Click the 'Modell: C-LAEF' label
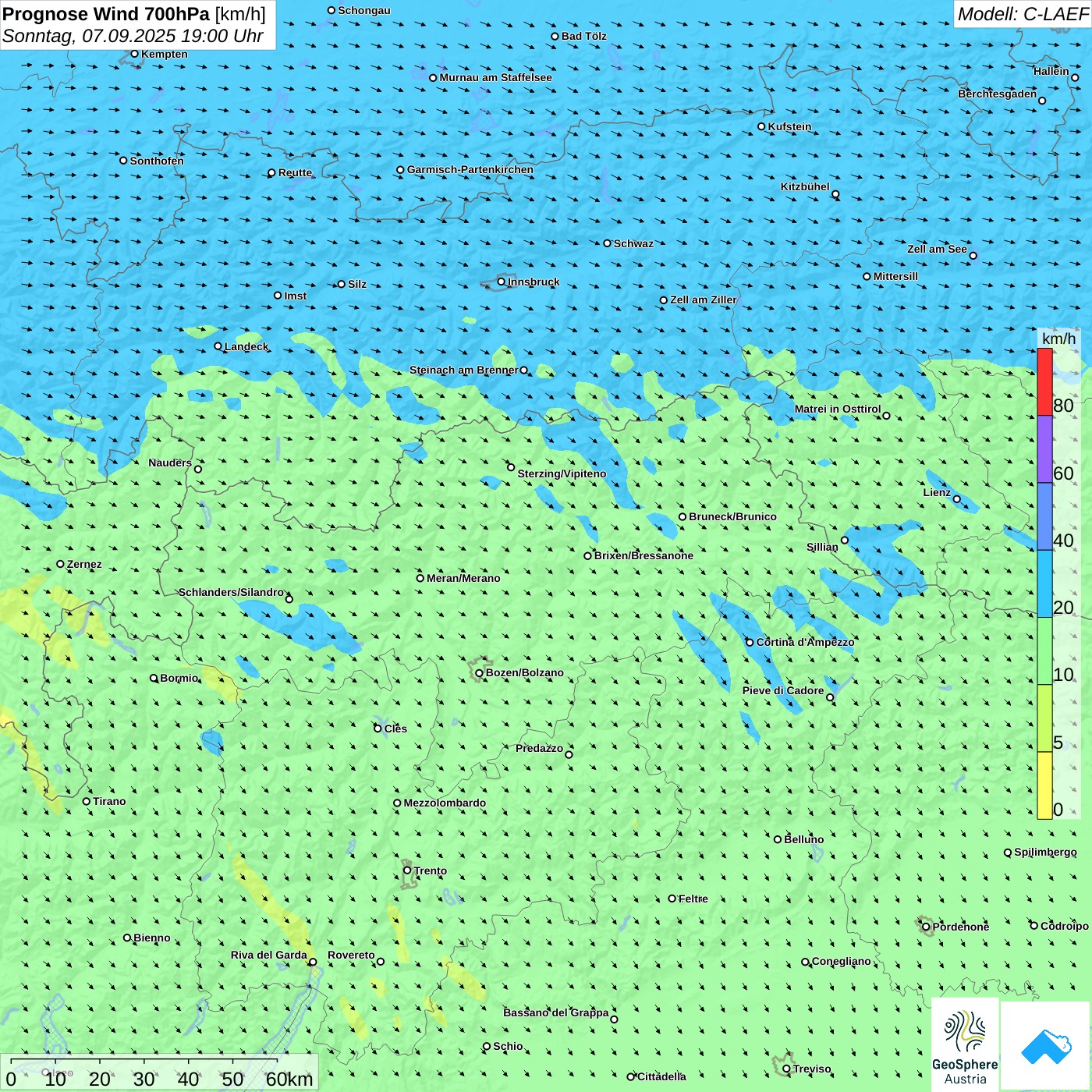Image resolution: width=1092 pixels, height=1092 pixels. 1023,14
